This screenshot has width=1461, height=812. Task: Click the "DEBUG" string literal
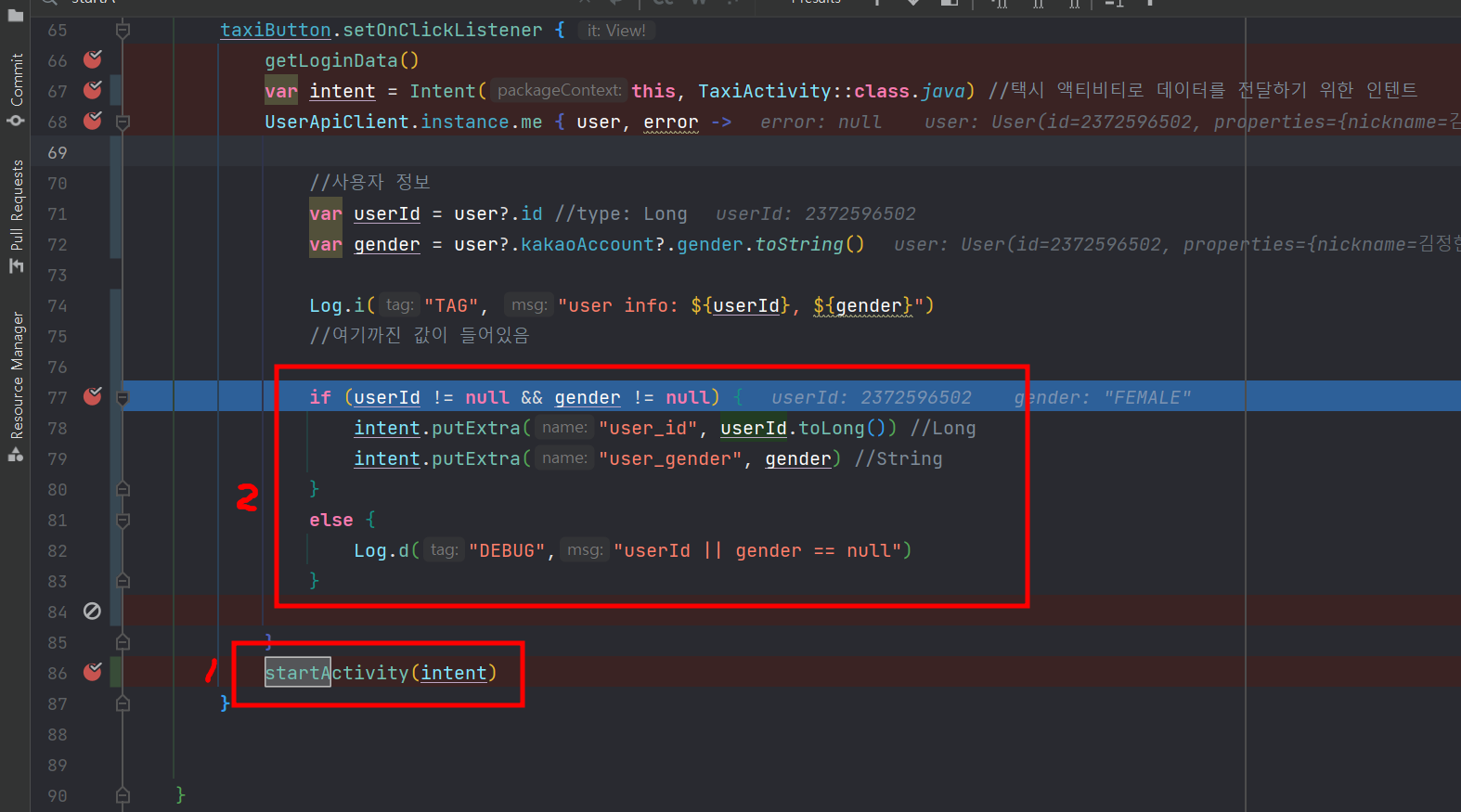(x=508, y=550)
